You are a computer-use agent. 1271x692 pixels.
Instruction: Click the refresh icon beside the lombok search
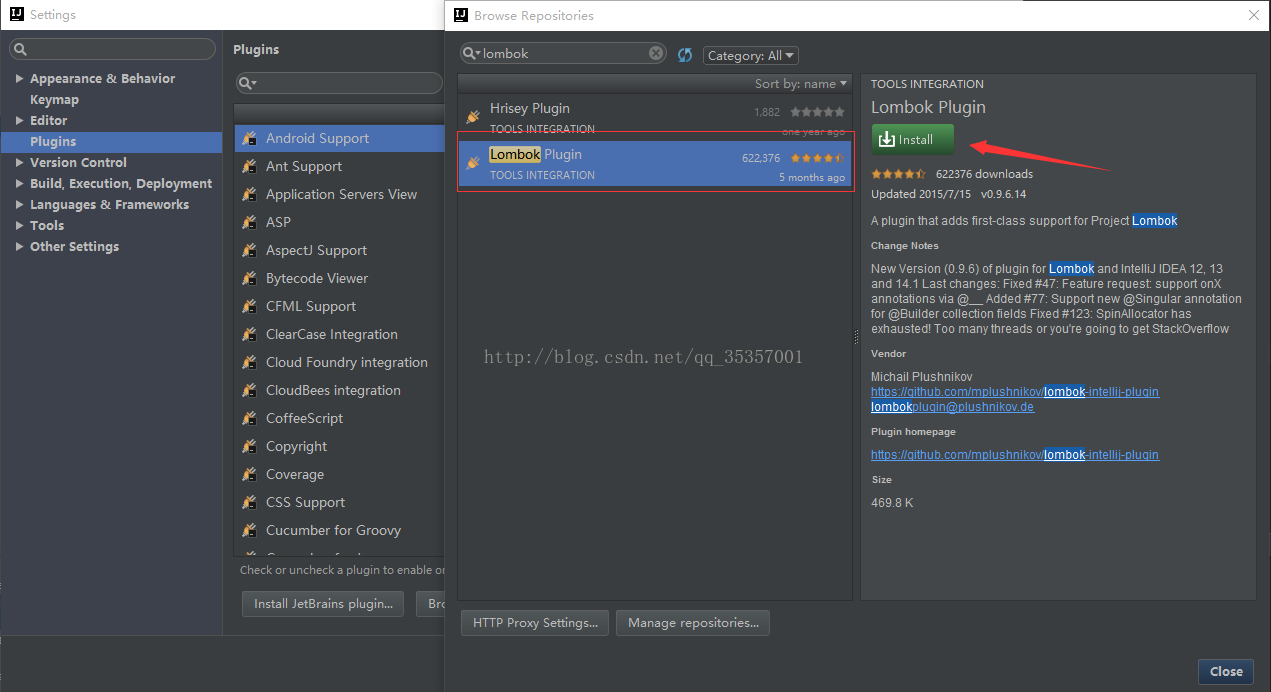coord(685,55)
